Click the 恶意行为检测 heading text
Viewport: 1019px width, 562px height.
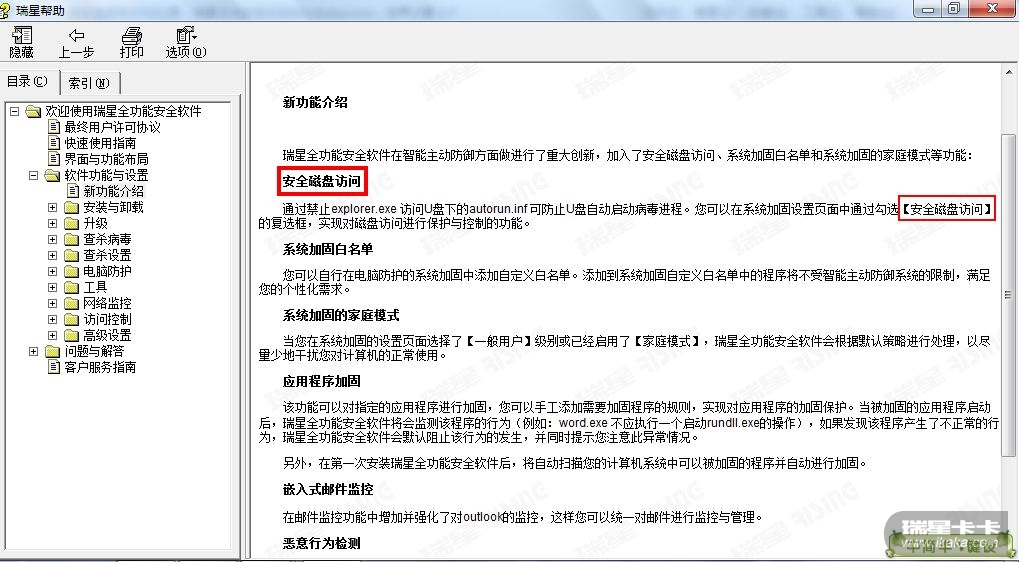coord(322,543)
